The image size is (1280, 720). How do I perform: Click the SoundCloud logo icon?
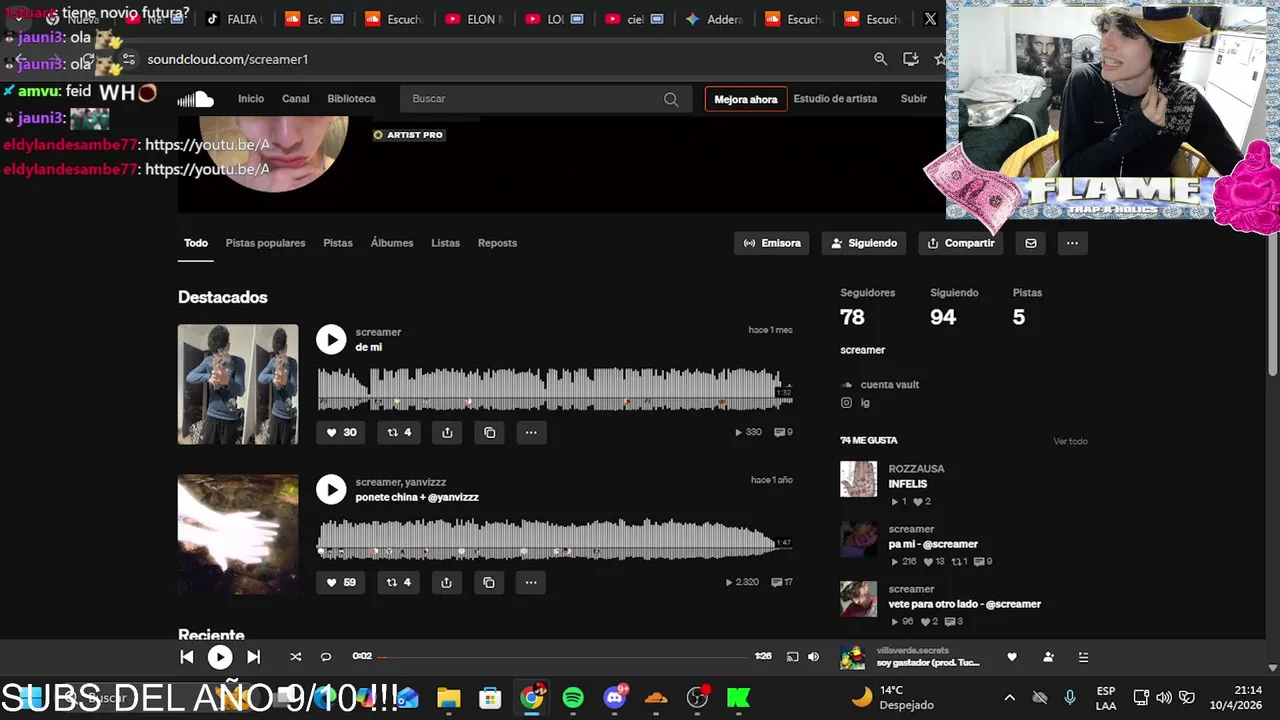(x=196, y=99)
